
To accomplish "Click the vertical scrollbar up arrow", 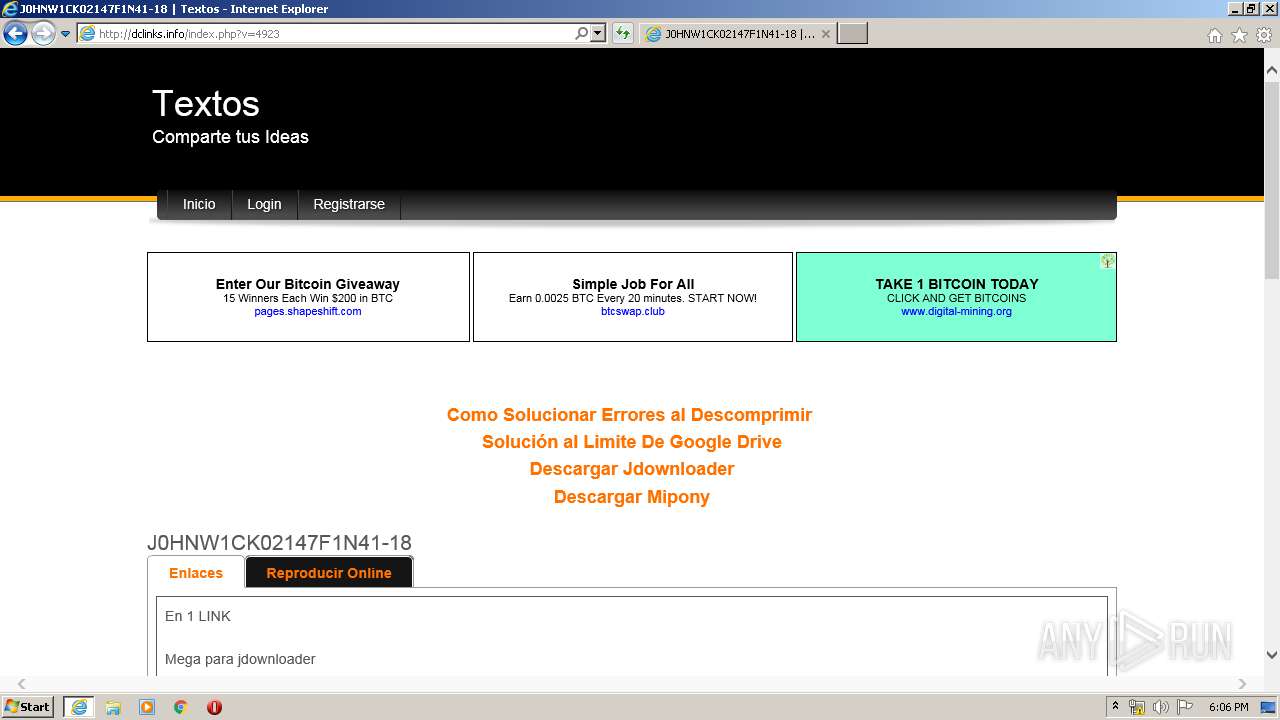I will [x=1272, y=71].
